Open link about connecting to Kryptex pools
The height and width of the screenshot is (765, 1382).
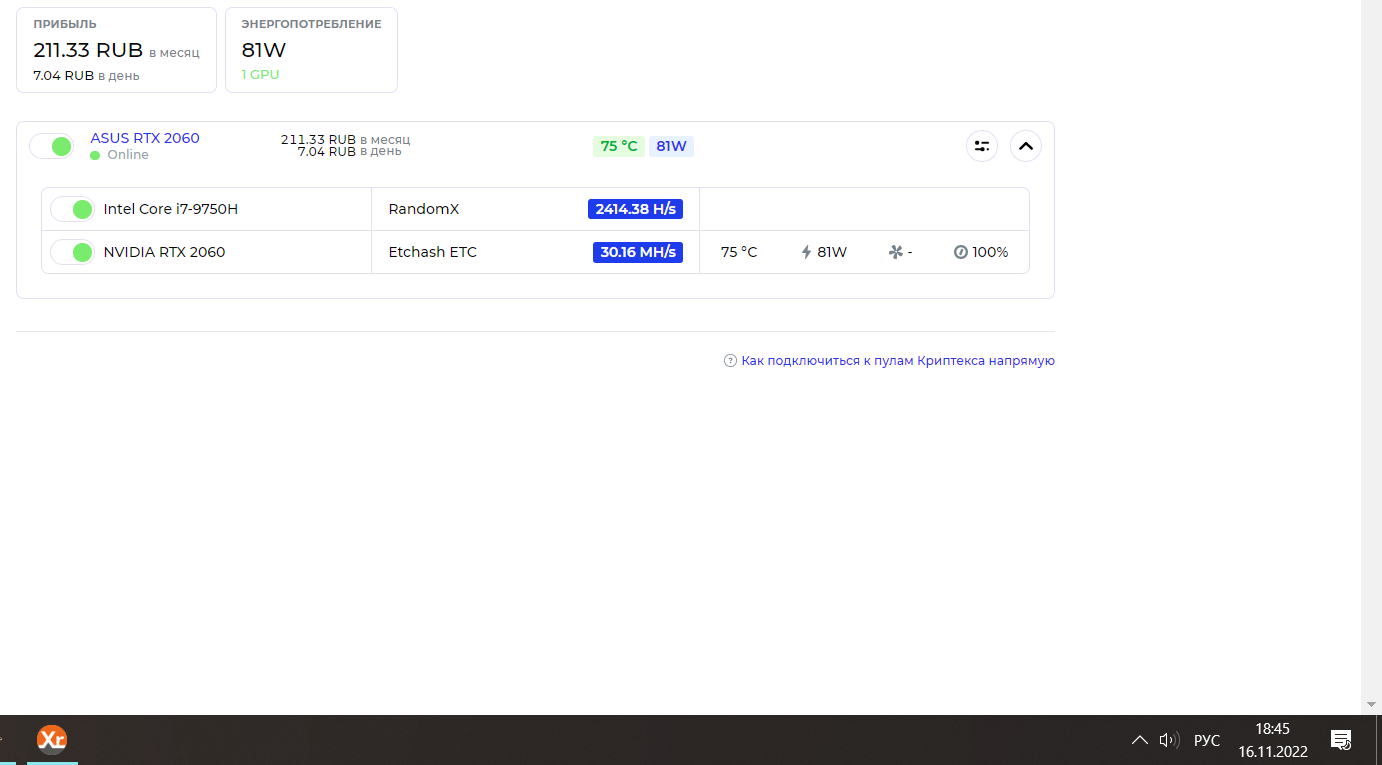tap(897, 361)
